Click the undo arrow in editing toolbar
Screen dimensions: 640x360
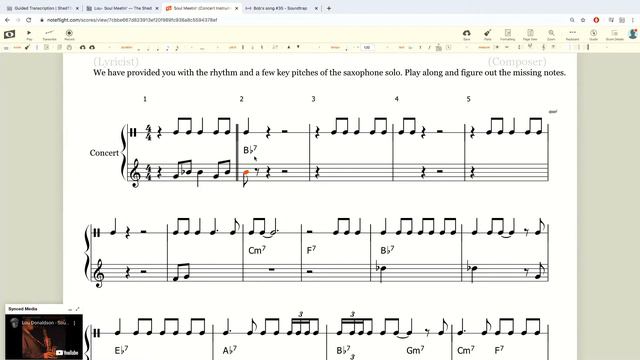click(82, 47)
